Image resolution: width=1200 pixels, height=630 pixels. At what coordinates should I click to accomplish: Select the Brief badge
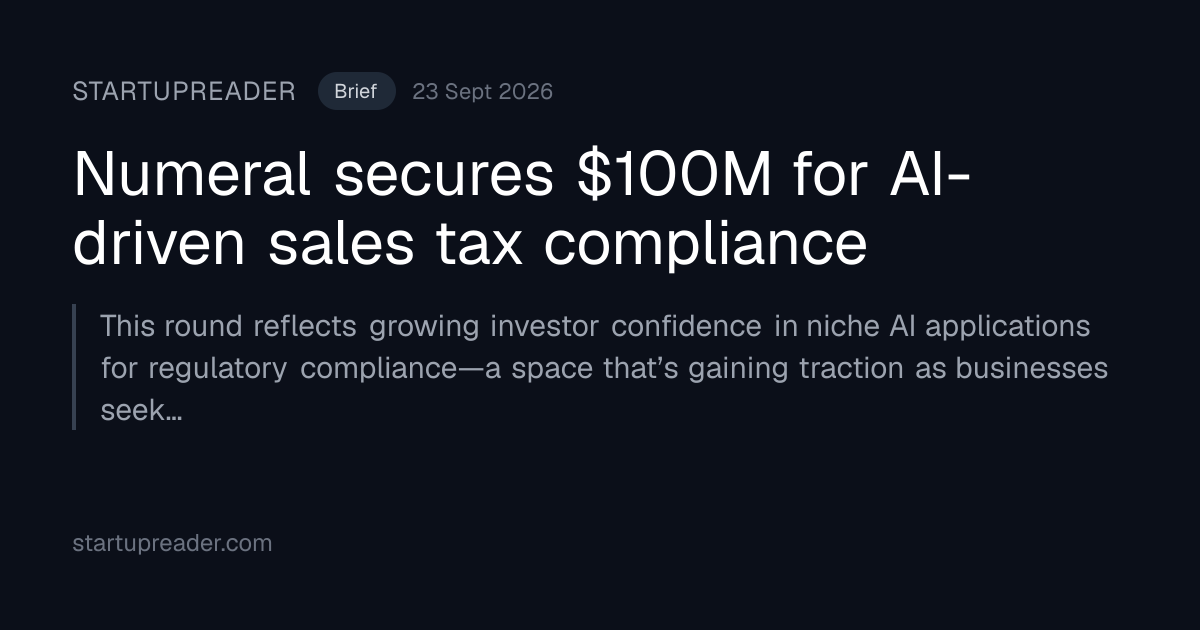pos(356,92)
